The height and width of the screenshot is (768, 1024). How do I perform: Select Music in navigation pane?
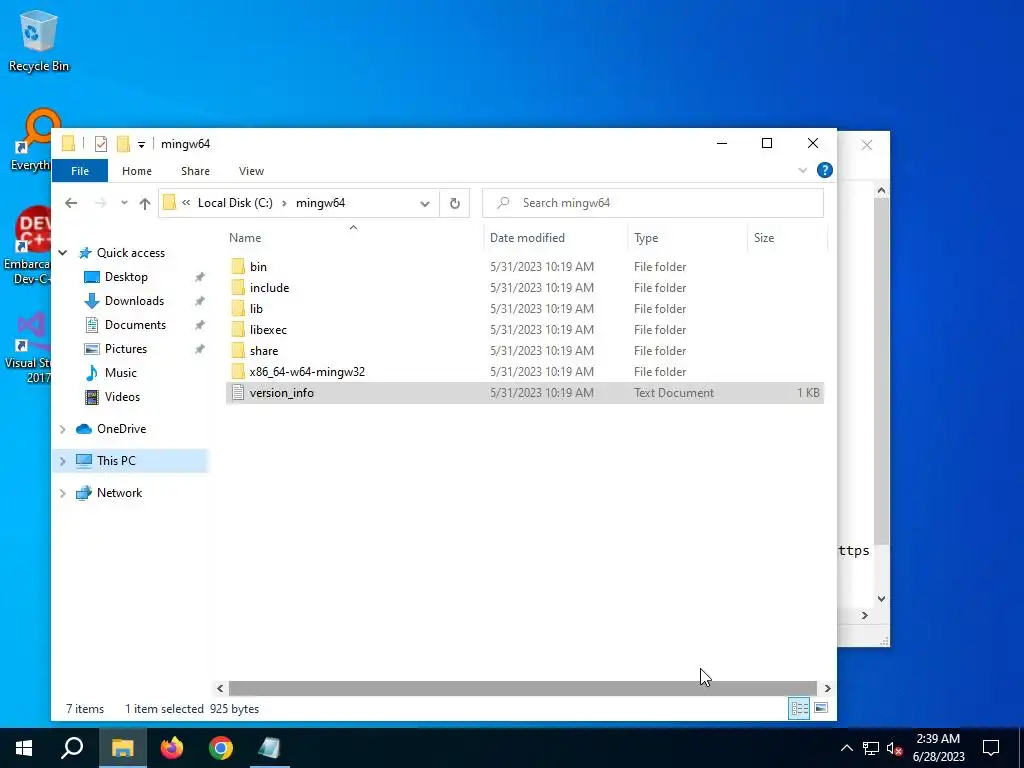point(120,373)
